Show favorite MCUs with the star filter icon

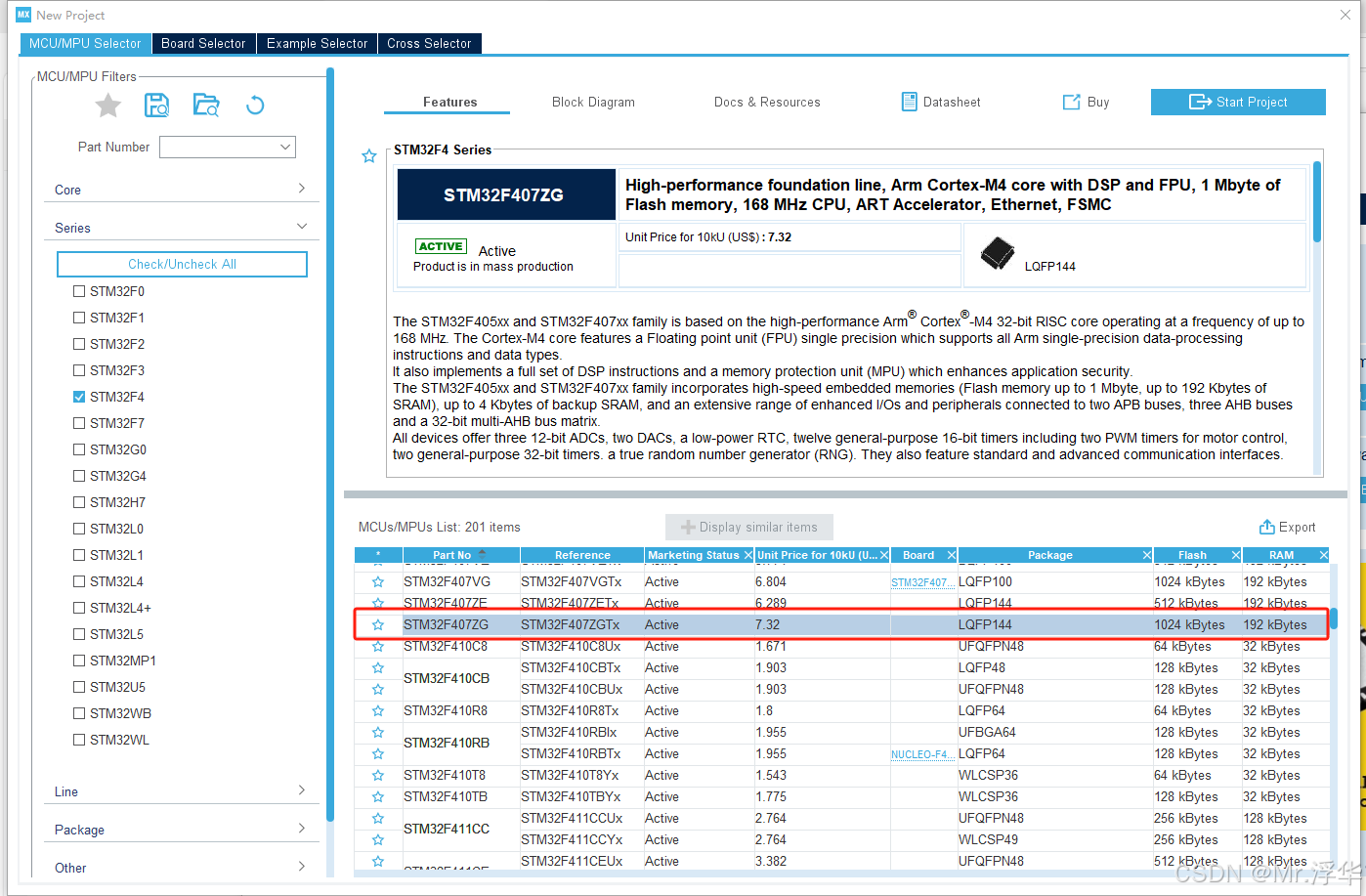click(108, 106)
